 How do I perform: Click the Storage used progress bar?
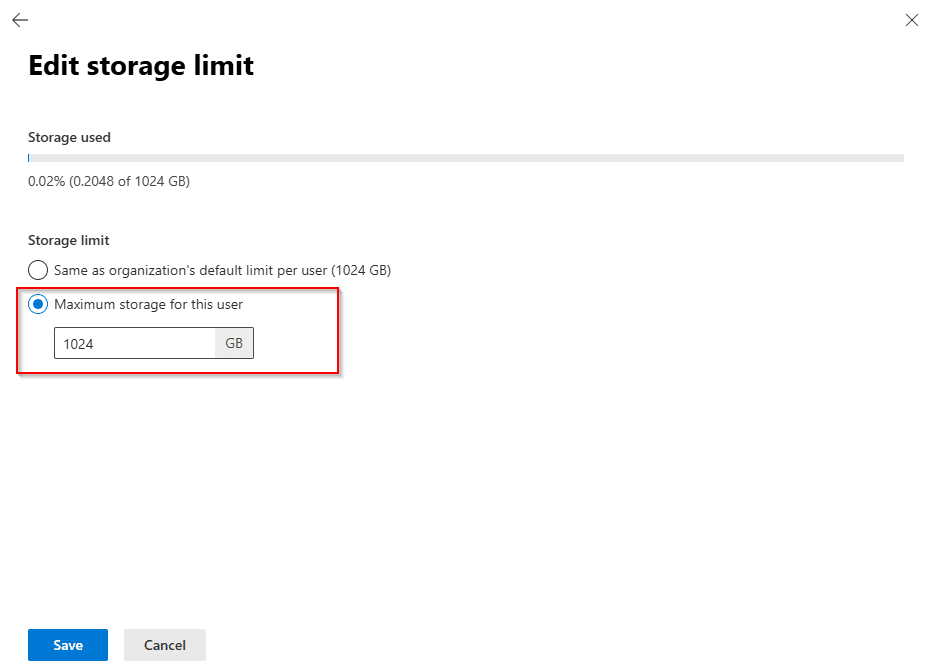[464, 157]
